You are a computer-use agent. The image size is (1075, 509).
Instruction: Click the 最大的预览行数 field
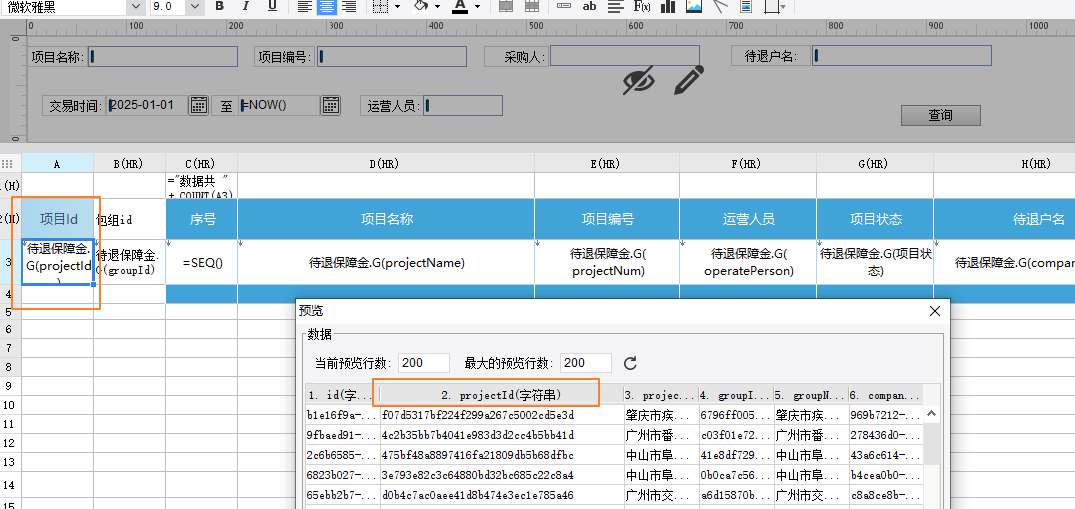tap(585, 363)
